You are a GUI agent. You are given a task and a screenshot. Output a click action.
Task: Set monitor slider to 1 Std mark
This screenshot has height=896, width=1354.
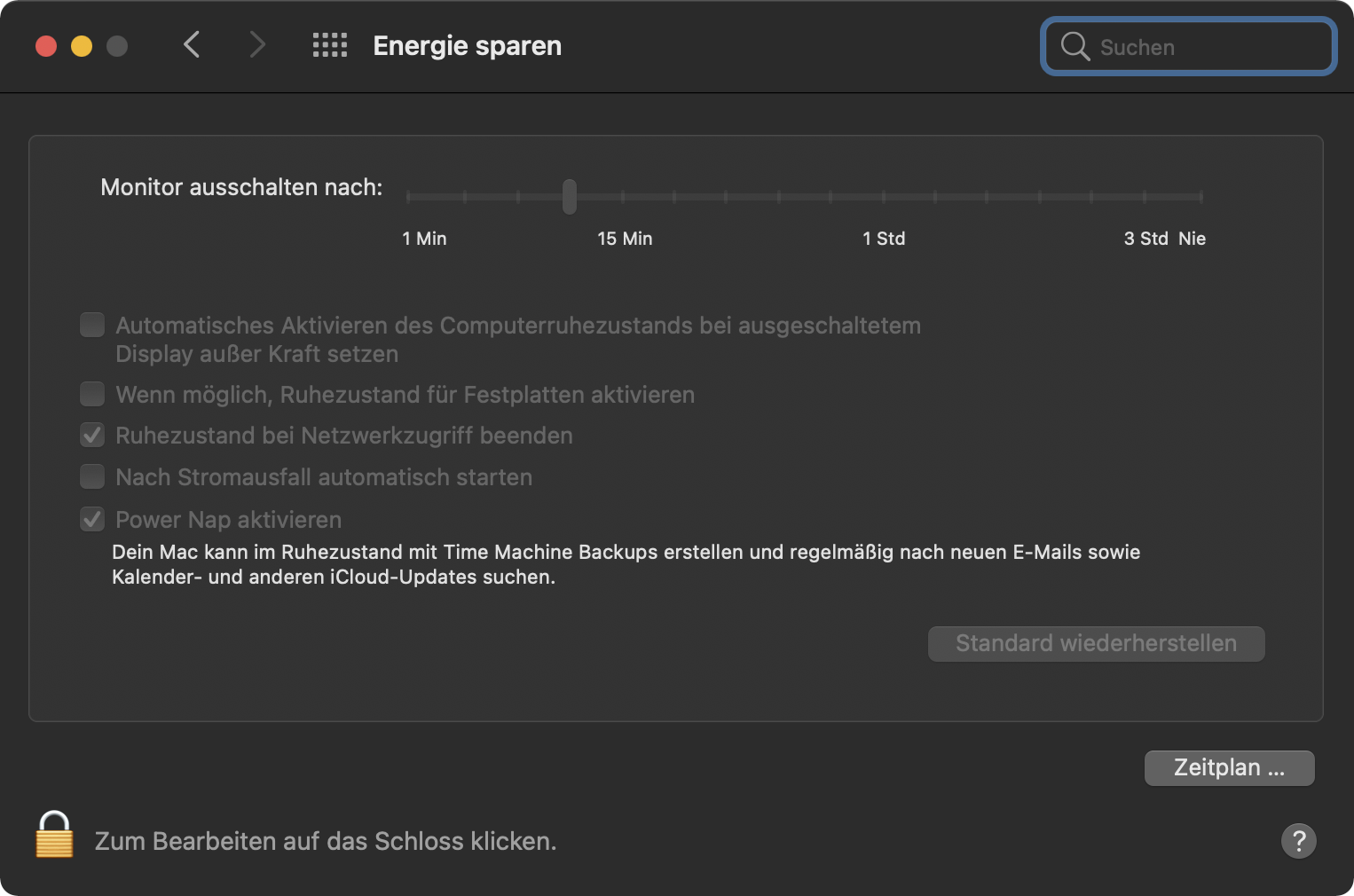point(883,196)
